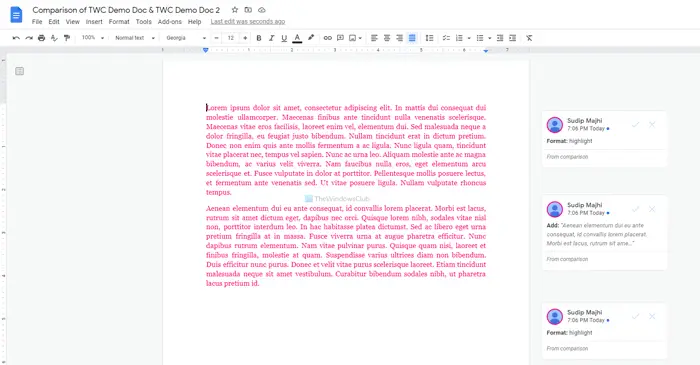
Task: Open the Format menu
Action: pos(119,21)
